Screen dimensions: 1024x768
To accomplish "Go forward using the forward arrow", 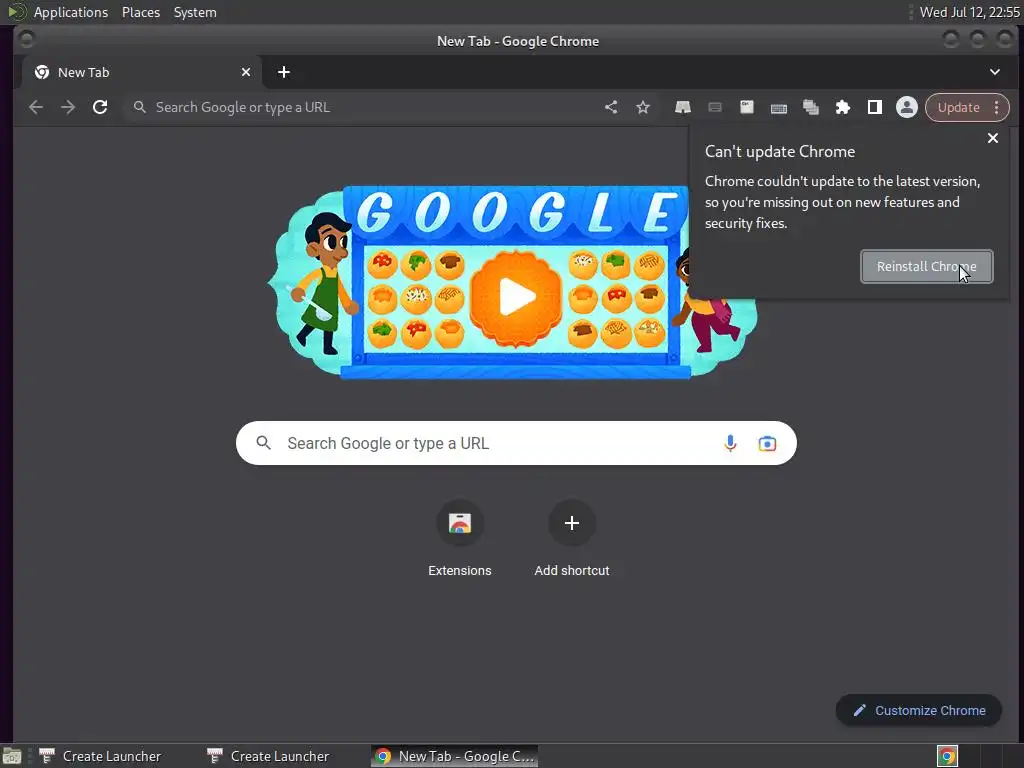I will pyautogui.click(x=68, y=107).
